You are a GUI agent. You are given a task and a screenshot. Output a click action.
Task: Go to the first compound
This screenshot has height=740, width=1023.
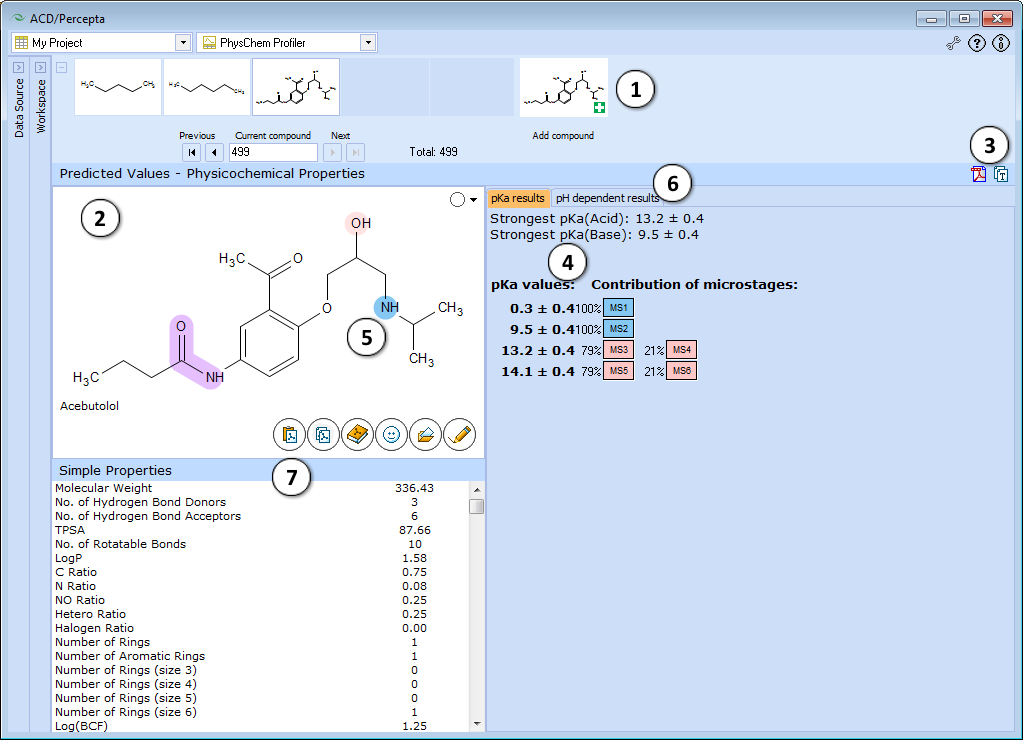click(192, 153)
